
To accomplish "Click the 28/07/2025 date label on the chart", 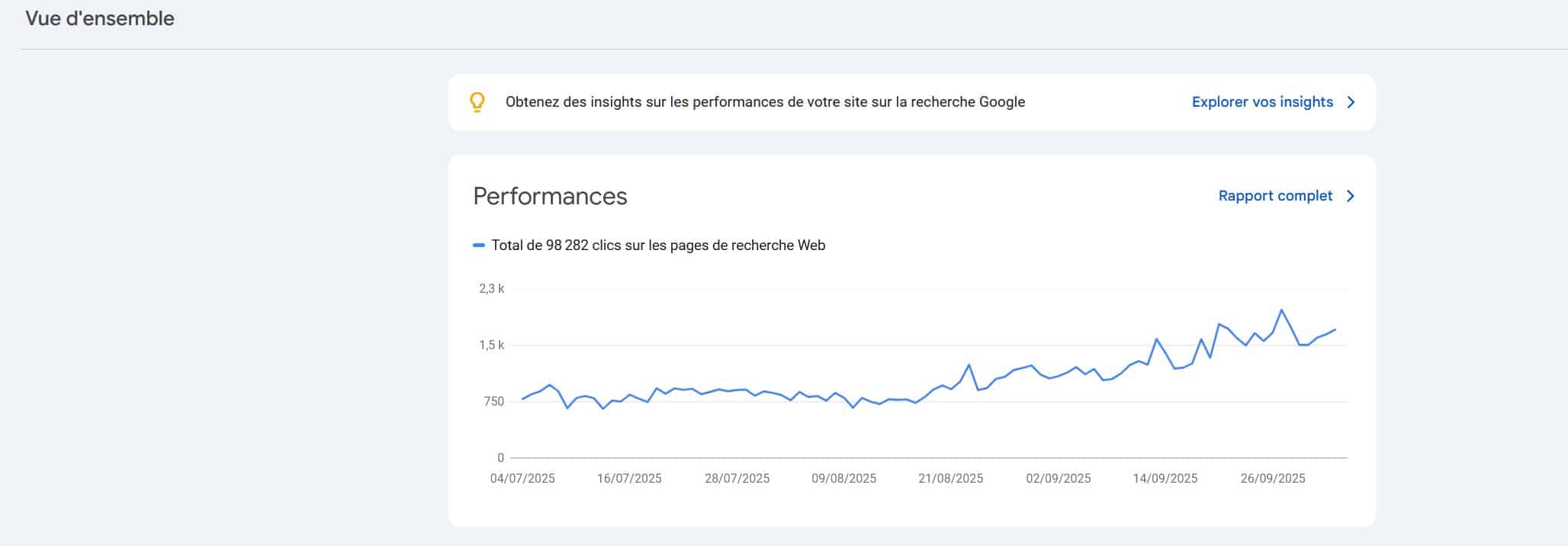I will (737, 479).
